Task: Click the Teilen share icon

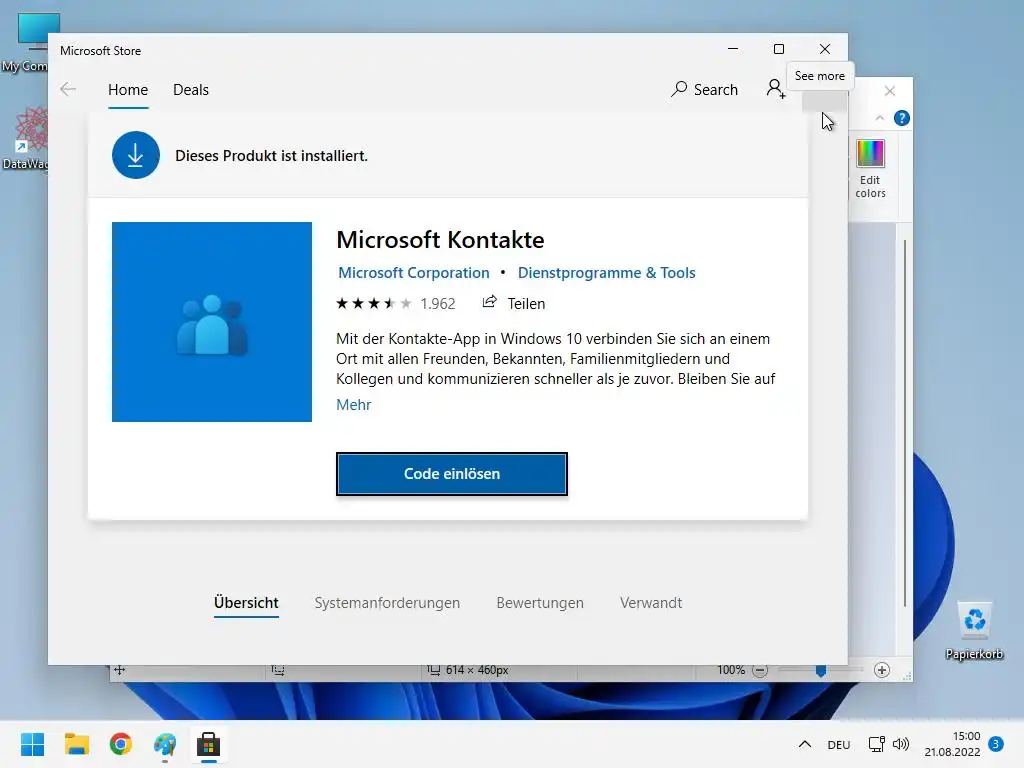Action: 489,302
